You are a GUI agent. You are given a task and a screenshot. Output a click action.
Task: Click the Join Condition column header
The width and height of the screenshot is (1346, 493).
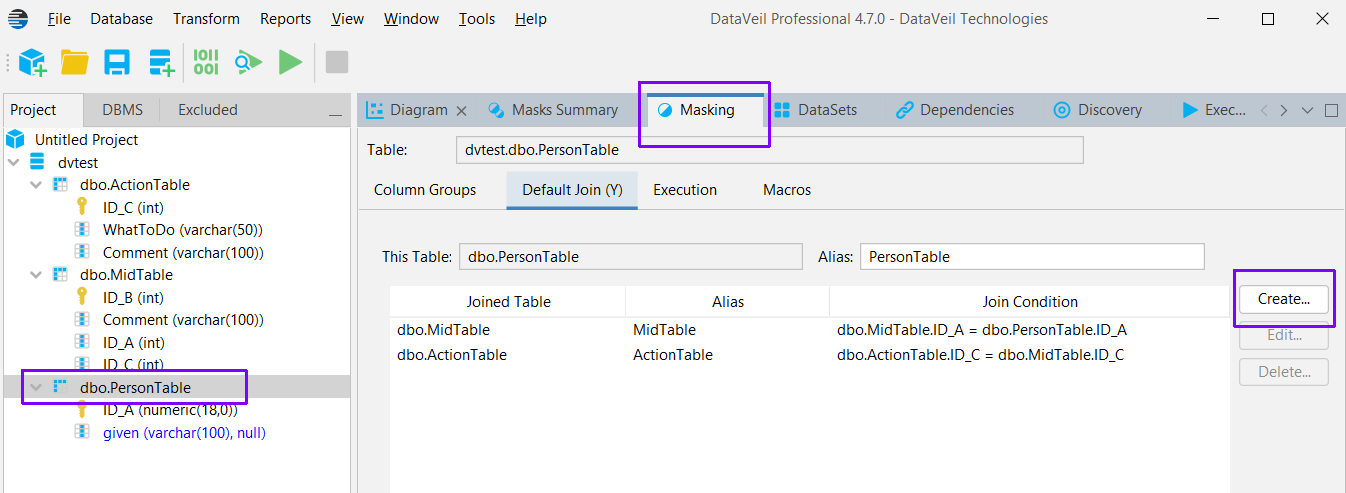(x=1030, y=301)
